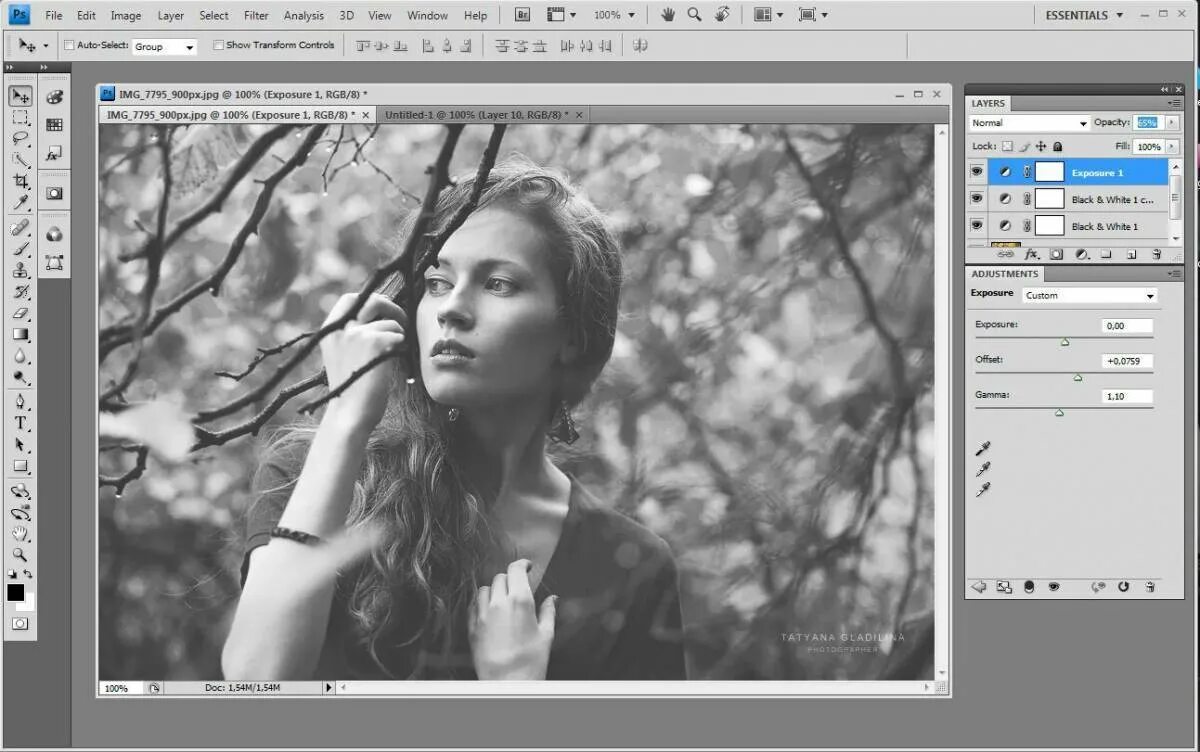The height and width of the screenshot is (752, 1200).
Task: Hide the Black & White 1 layer
Action: pos(977,226)
